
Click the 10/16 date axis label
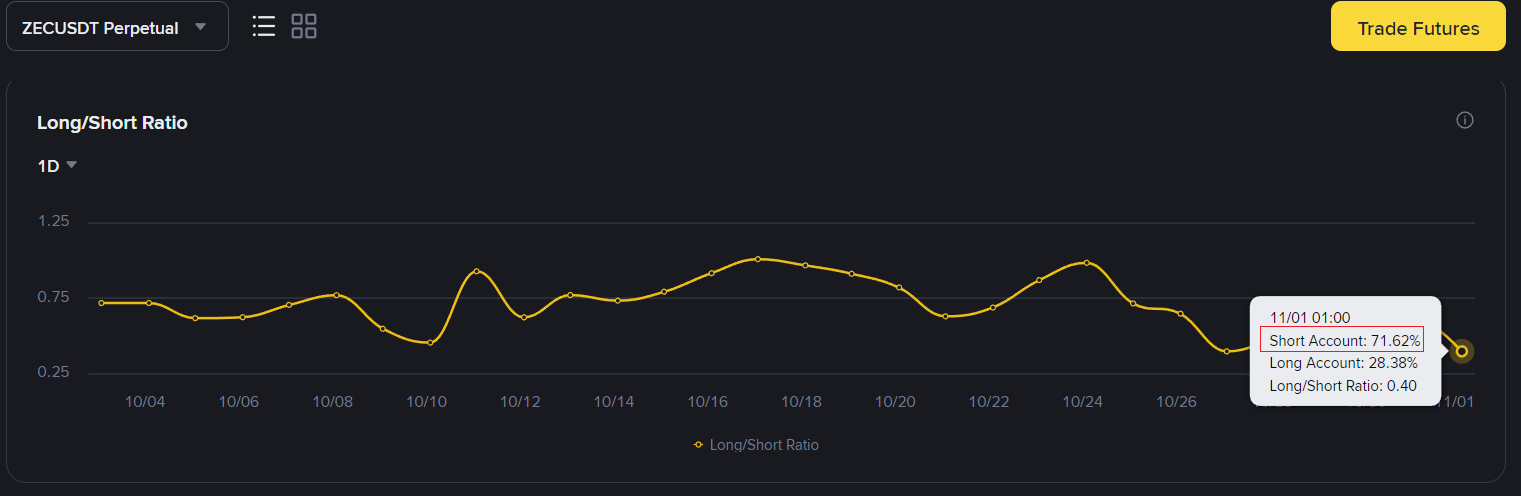click(x=707, y=402)
